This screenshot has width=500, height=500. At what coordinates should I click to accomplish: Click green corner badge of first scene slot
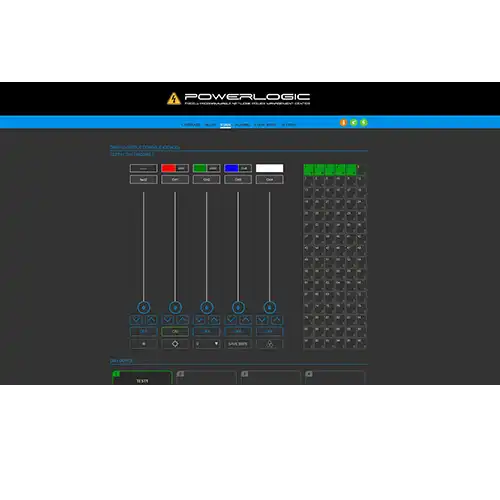116,374
